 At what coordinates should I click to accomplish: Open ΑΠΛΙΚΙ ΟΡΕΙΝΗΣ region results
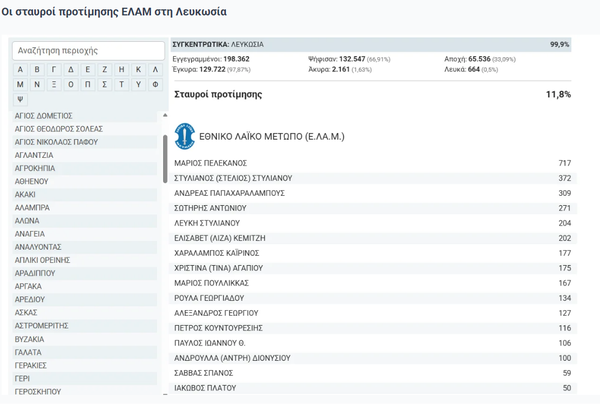point(85,260)
